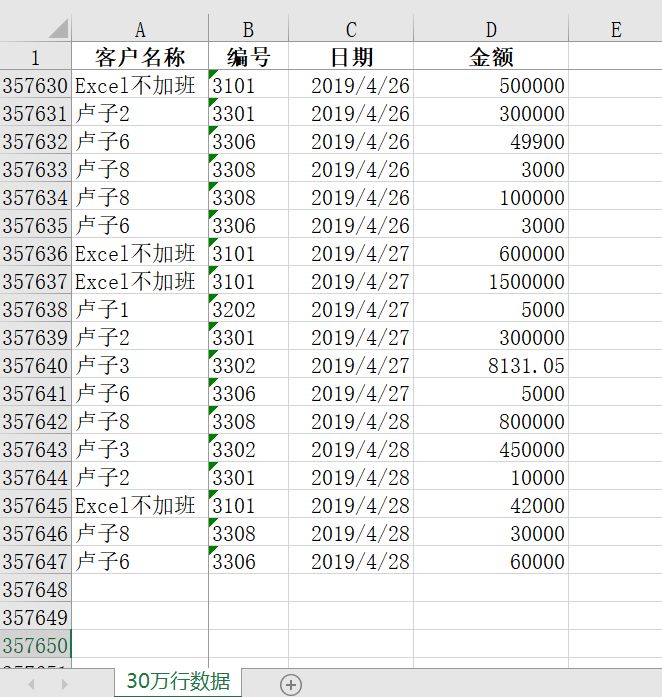
Task: Select row header 357630
Action: [35, 84]
